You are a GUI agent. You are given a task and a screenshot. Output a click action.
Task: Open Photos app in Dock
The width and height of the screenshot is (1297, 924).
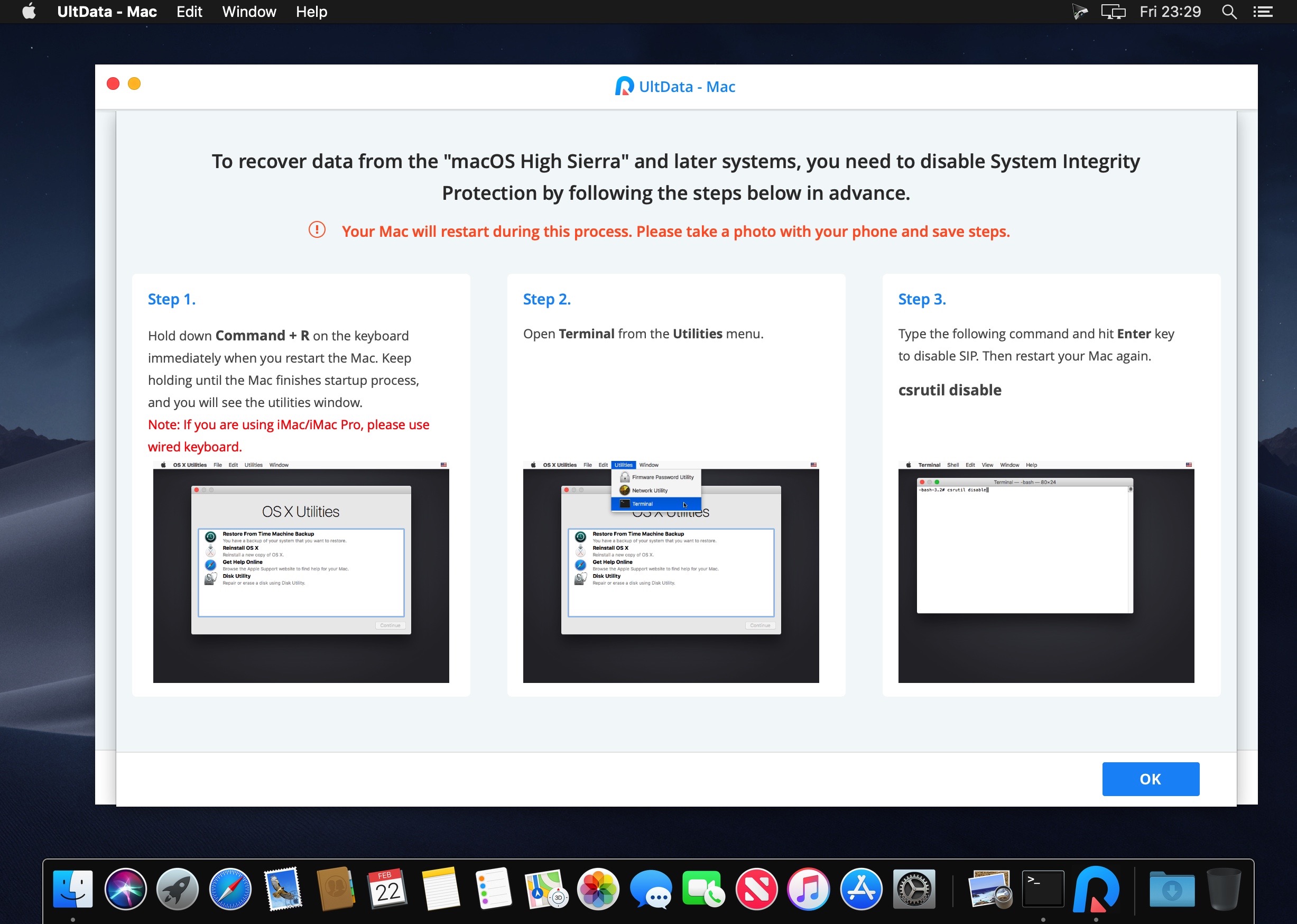click(597, 888)
